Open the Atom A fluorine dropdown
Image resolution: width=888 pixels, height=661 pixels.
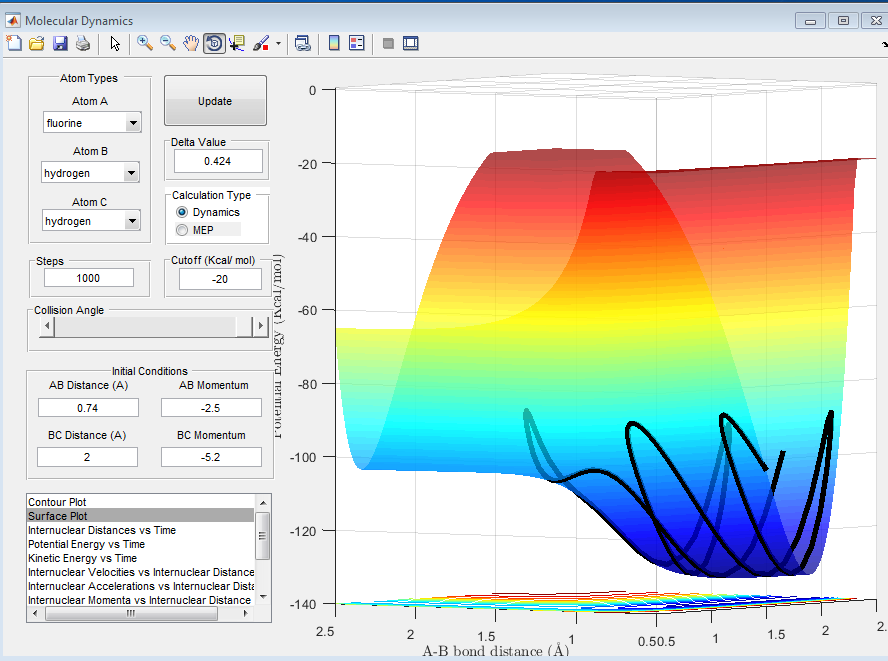tap(133, 123)
